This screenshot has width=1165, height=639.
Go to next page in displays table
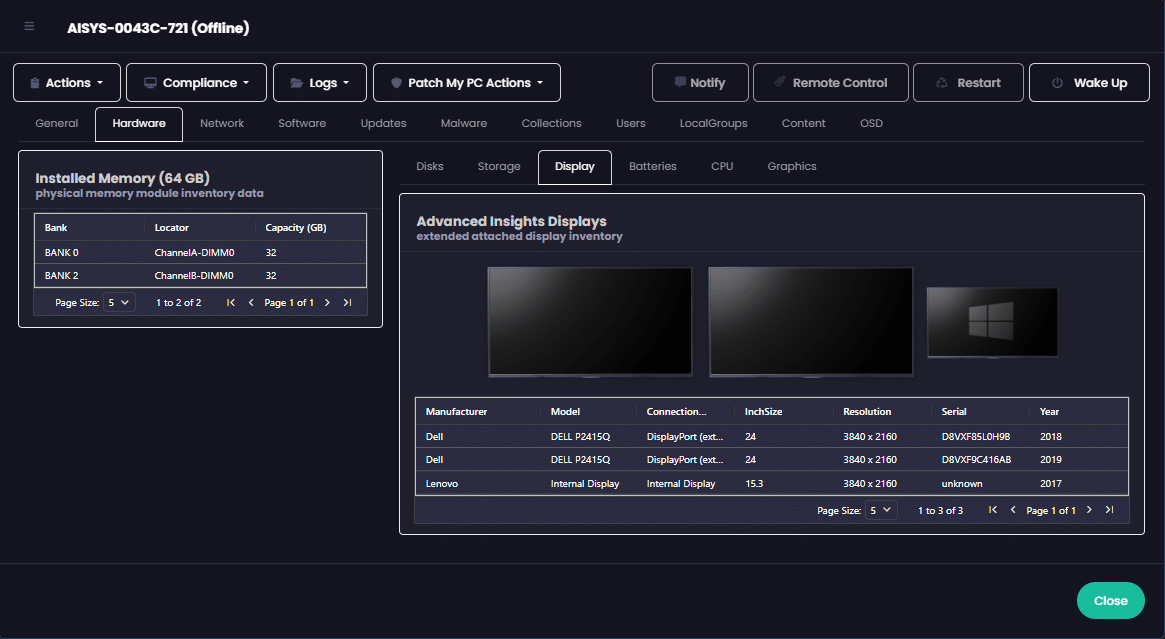click(x=1089, y=510)
